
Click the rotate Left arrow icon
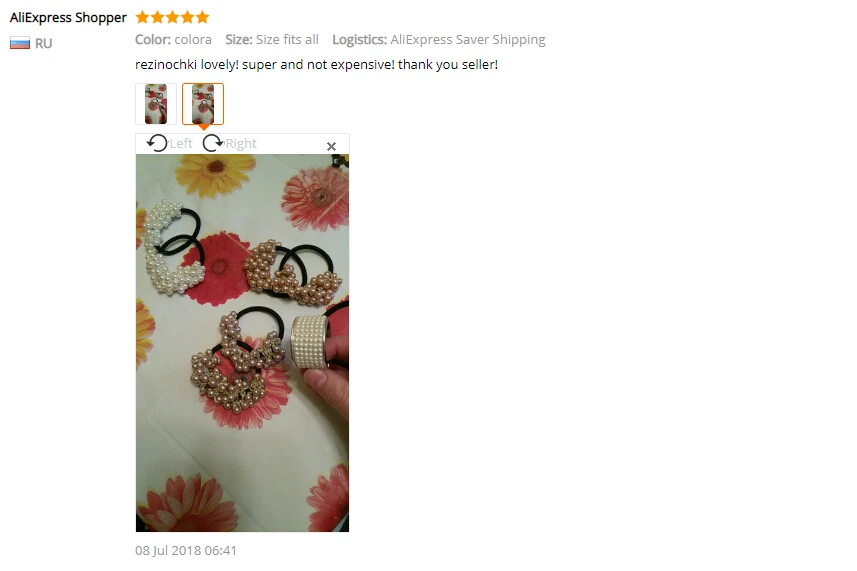[157, 143]
